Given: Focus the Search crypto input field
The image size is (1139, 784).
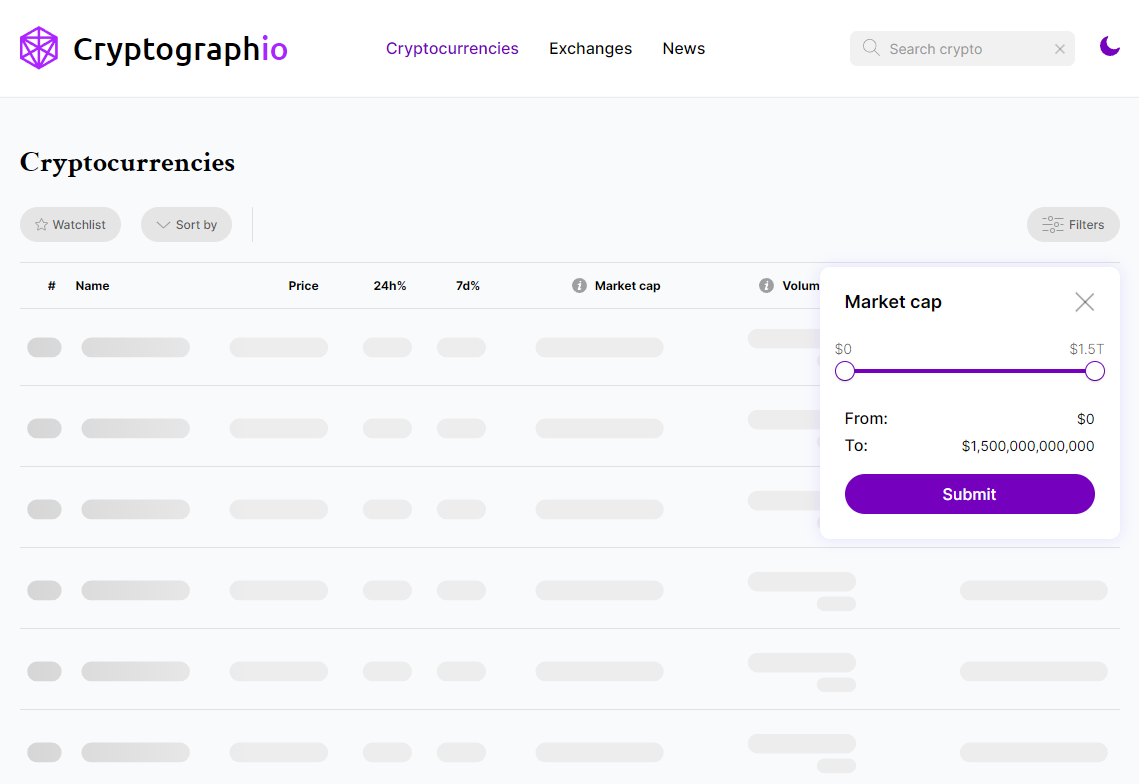Looking at the screenshot, I should pos(962,49).
